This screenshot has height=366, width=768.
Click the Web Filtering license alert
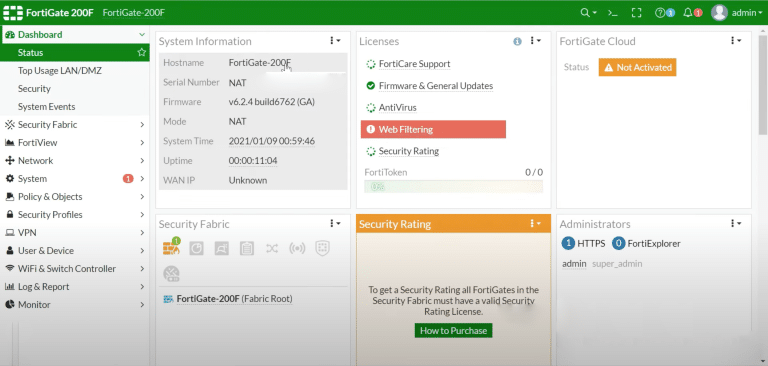[x=433, y=129]
